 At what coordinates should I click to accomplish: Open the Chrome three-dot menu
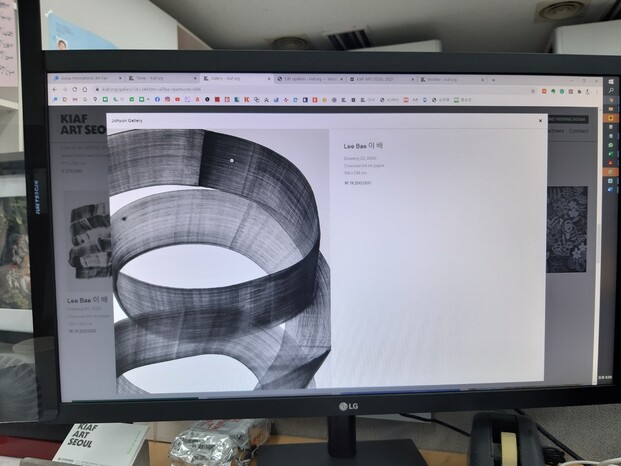[596, 91]
